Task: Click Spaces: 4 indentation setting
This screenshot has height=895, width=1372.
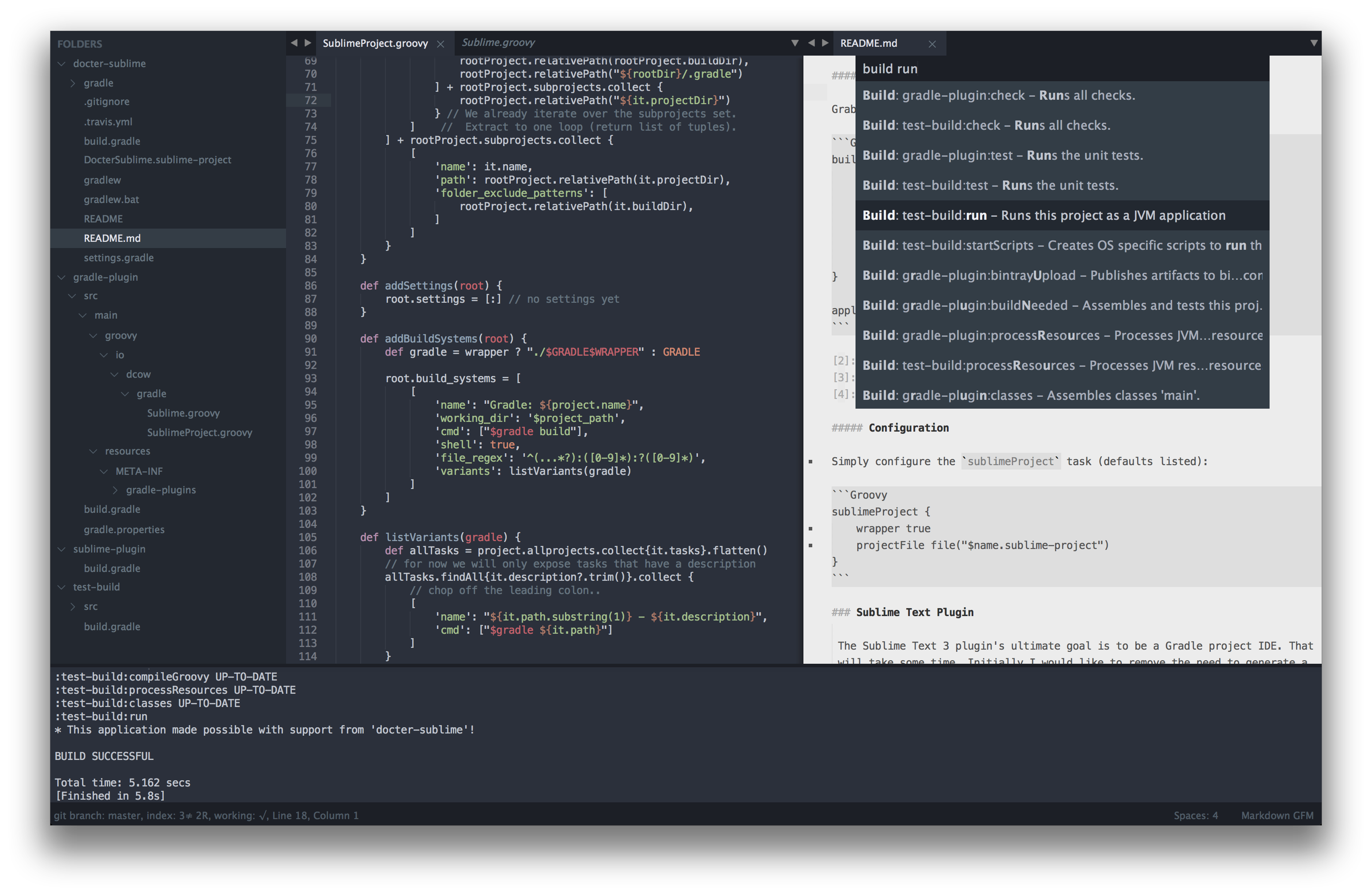Action: tap(1195, 816)
